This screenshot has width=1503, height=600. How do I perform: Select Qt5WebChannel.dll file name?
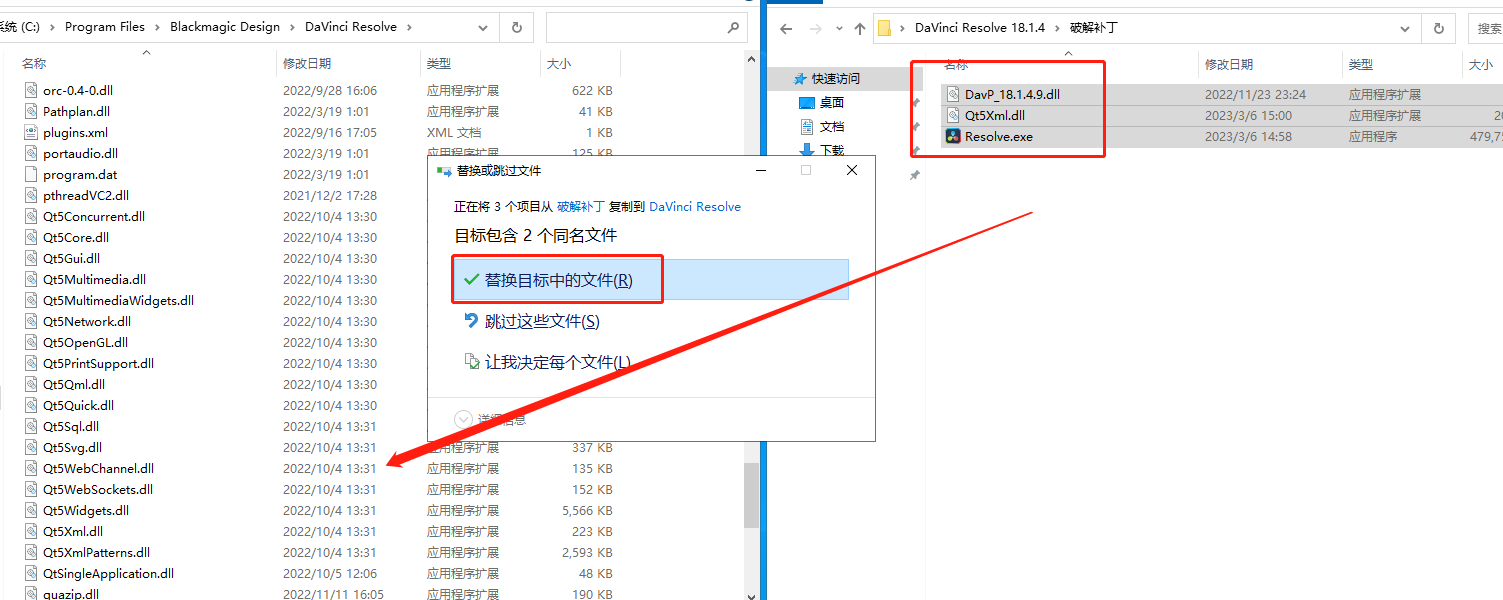[98, 468]
